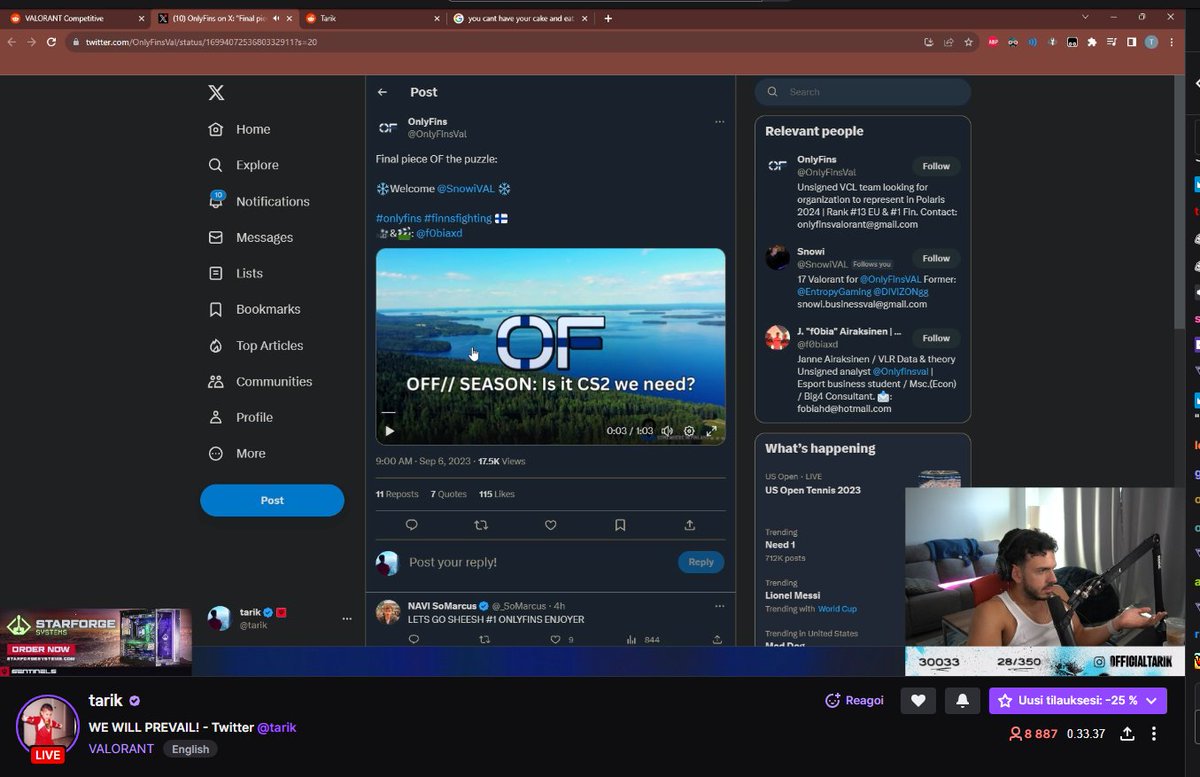Like the NAVI SoMarcus reply
Image resolution: width=1200 pixels, height=777 pixels.
pyautogui.click(x=555, y=639)
